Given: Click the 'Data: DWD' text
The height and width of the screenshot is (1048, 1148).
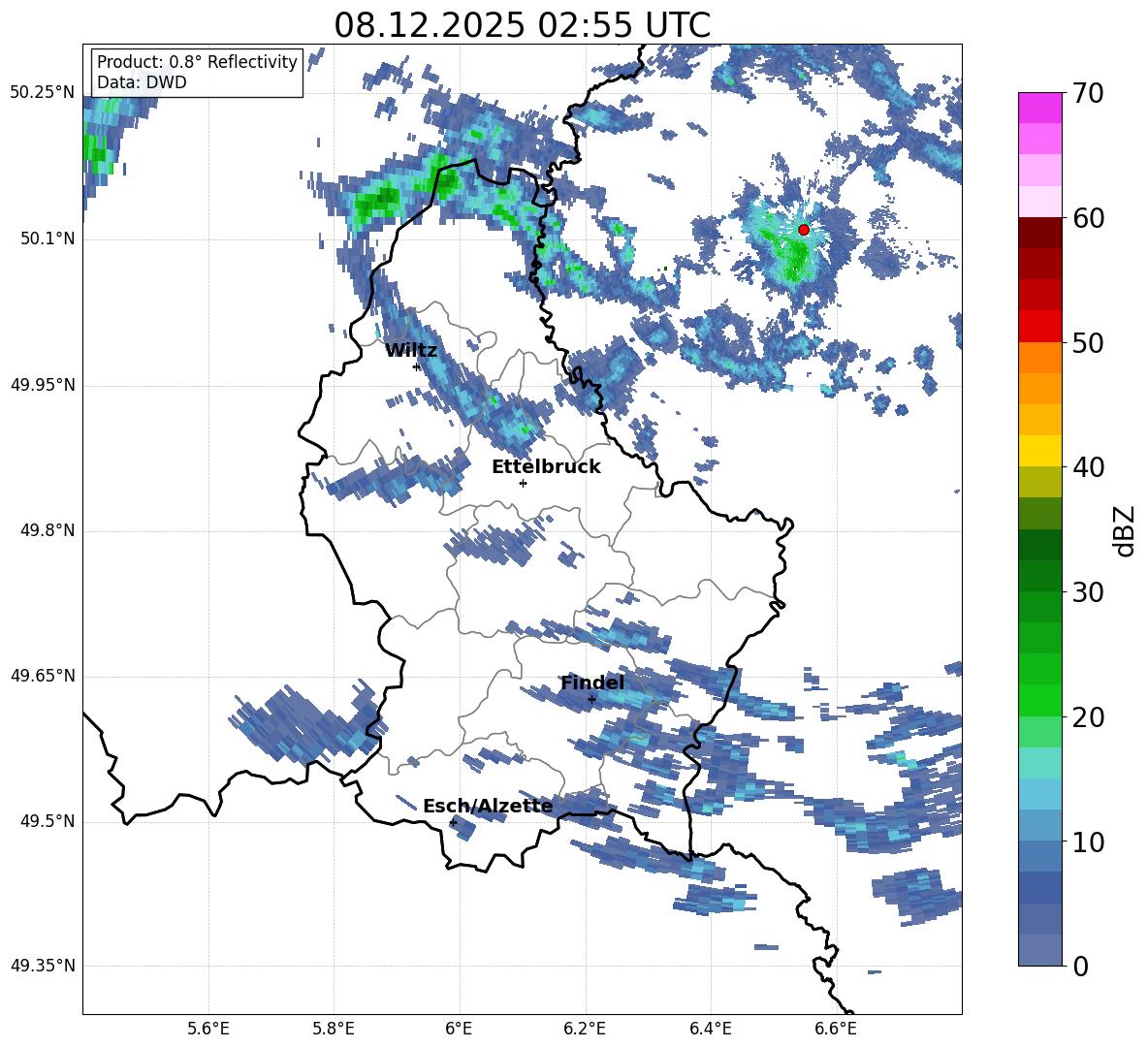Looking at the screenshot, I should 142,82.
